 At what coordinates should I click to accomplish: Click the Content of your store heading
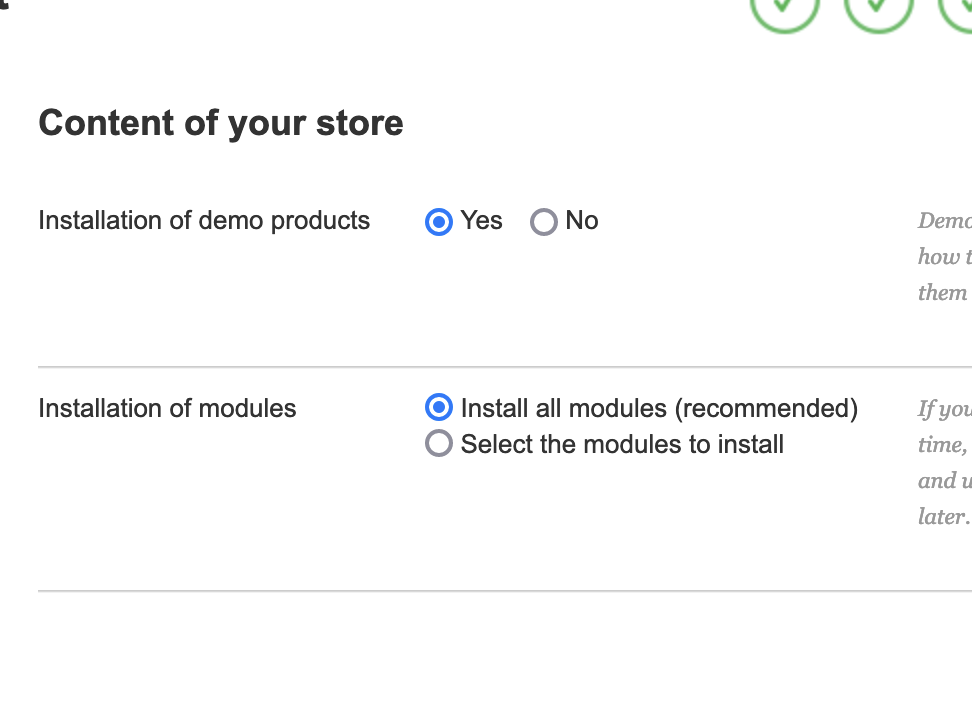click(x=220, y=122)
